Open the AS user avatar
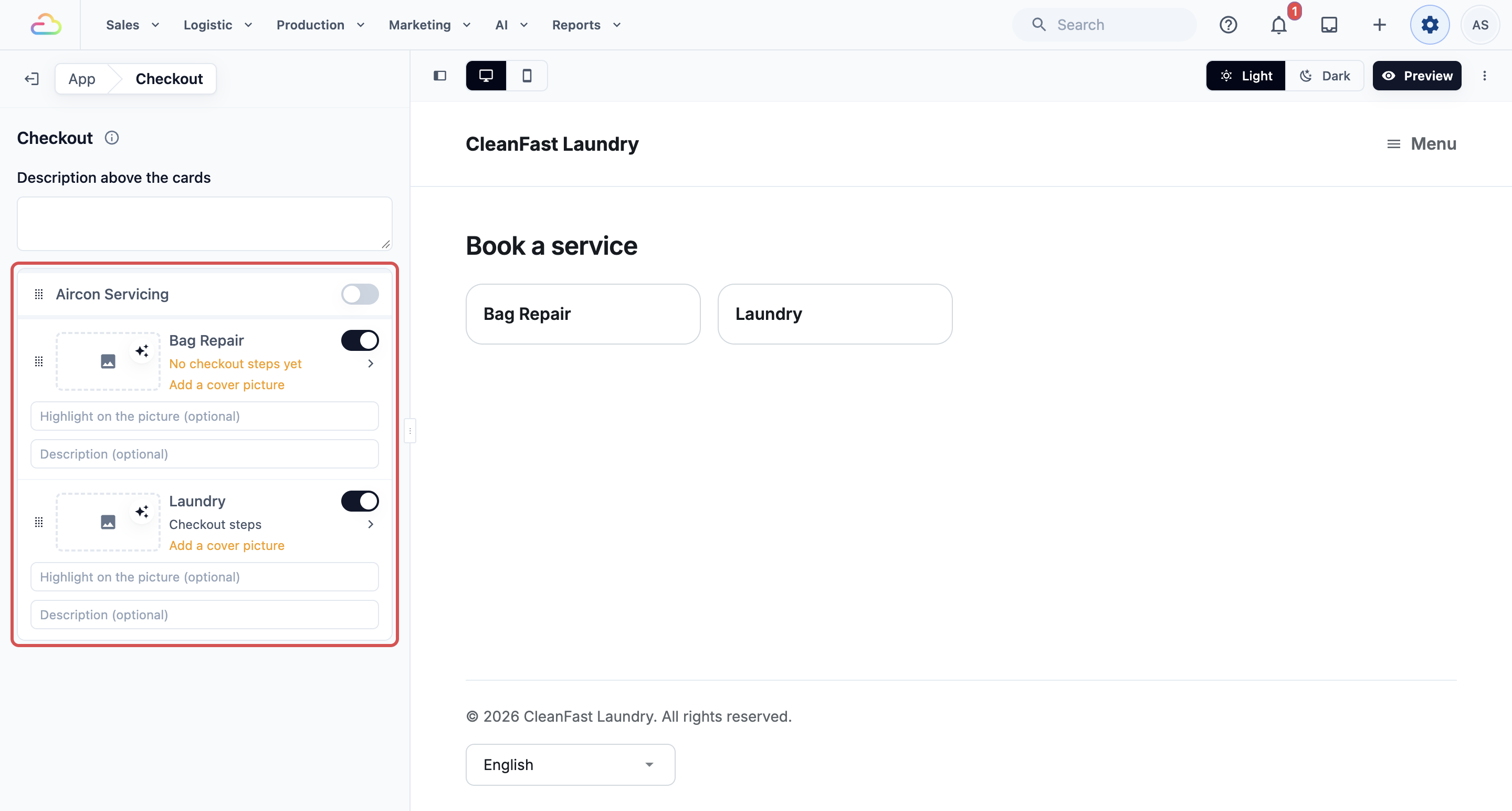Viewport: 1512px width, 811px height. tap(1480, 25)
